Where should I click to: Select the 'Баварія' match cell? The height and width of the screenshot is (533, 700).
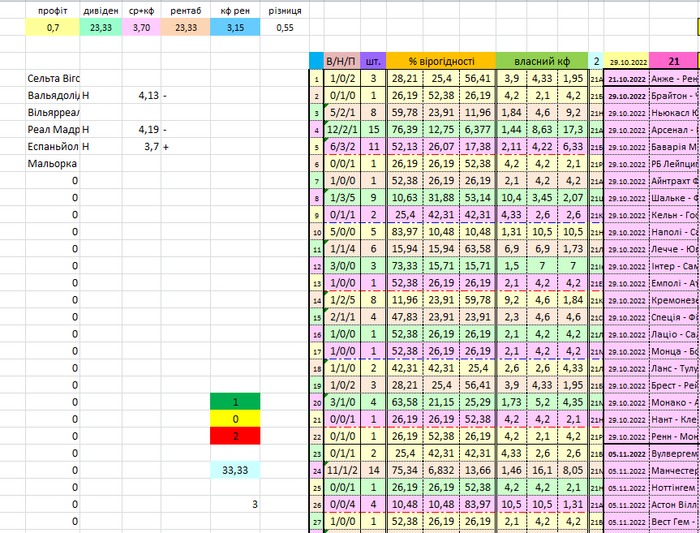(x=674, y=147)
